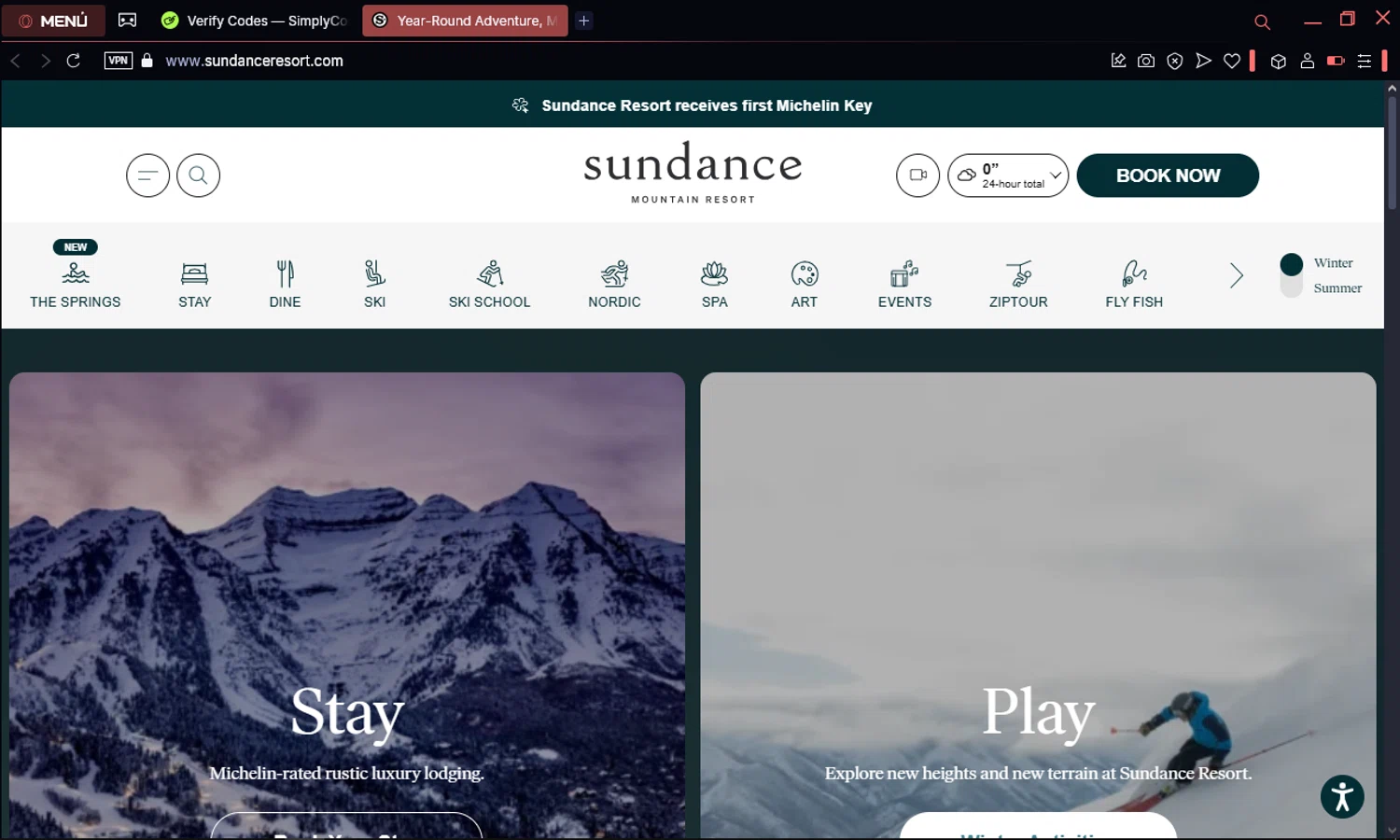Open the extensions cube icon
Image resolution: width=1400 pixels, height=840 pixels.
[1279, 61]
